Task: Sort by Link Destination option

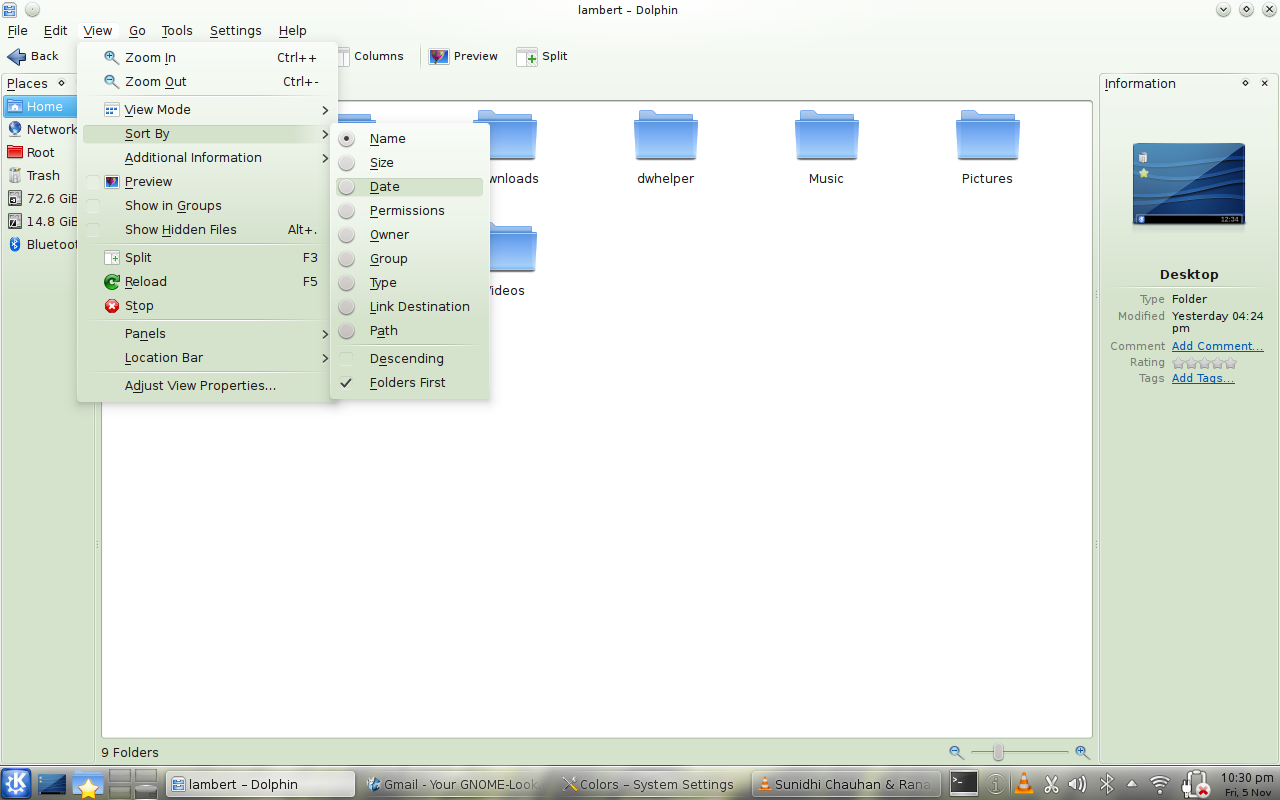Action: (x=410, y=307)
